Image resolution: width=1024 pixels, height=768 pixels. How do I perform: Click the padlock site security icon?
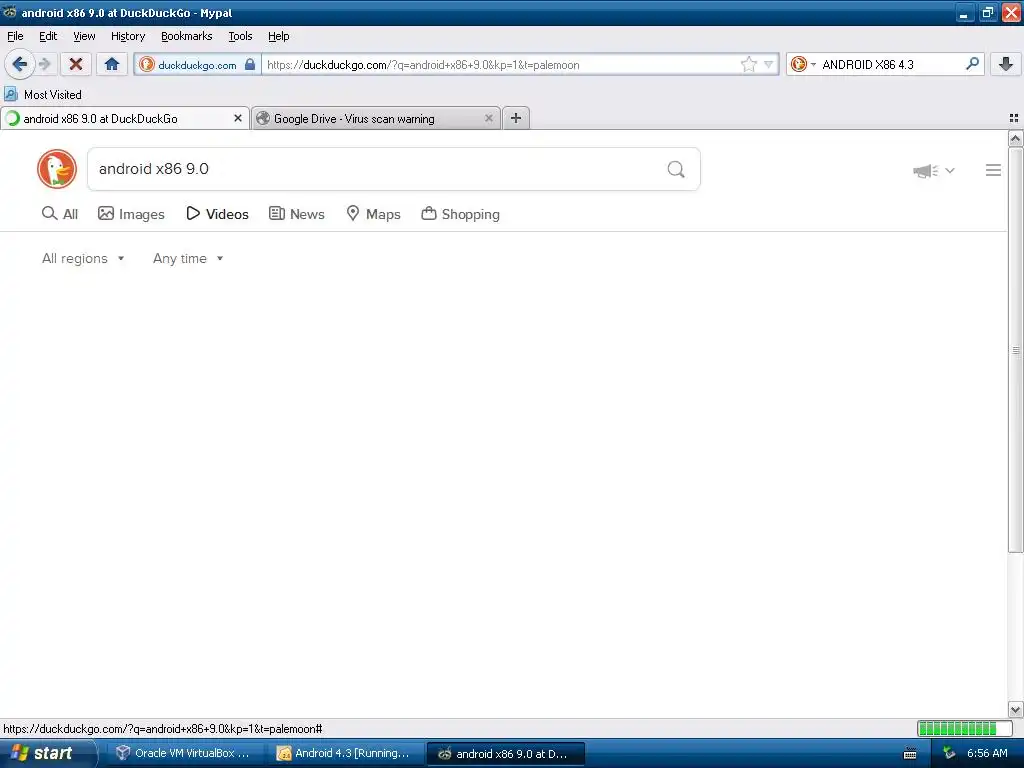[250, 64]
